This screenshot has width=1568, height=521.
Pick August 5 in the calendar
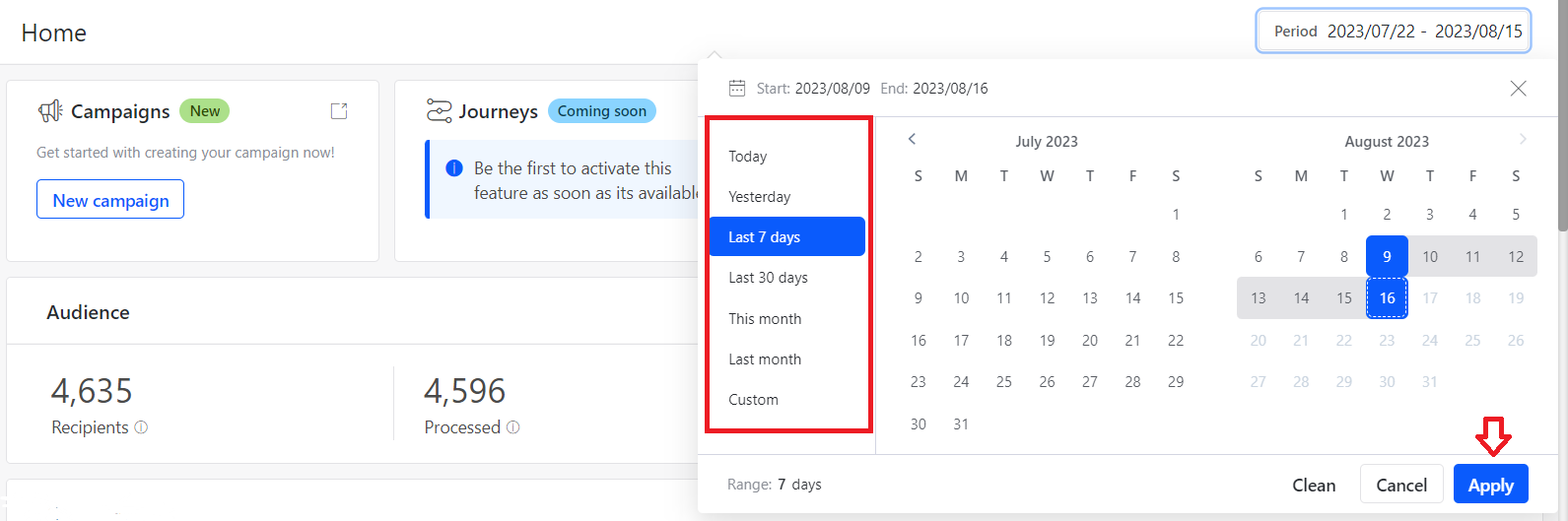pyautogui.click(x=1516, y=214)
